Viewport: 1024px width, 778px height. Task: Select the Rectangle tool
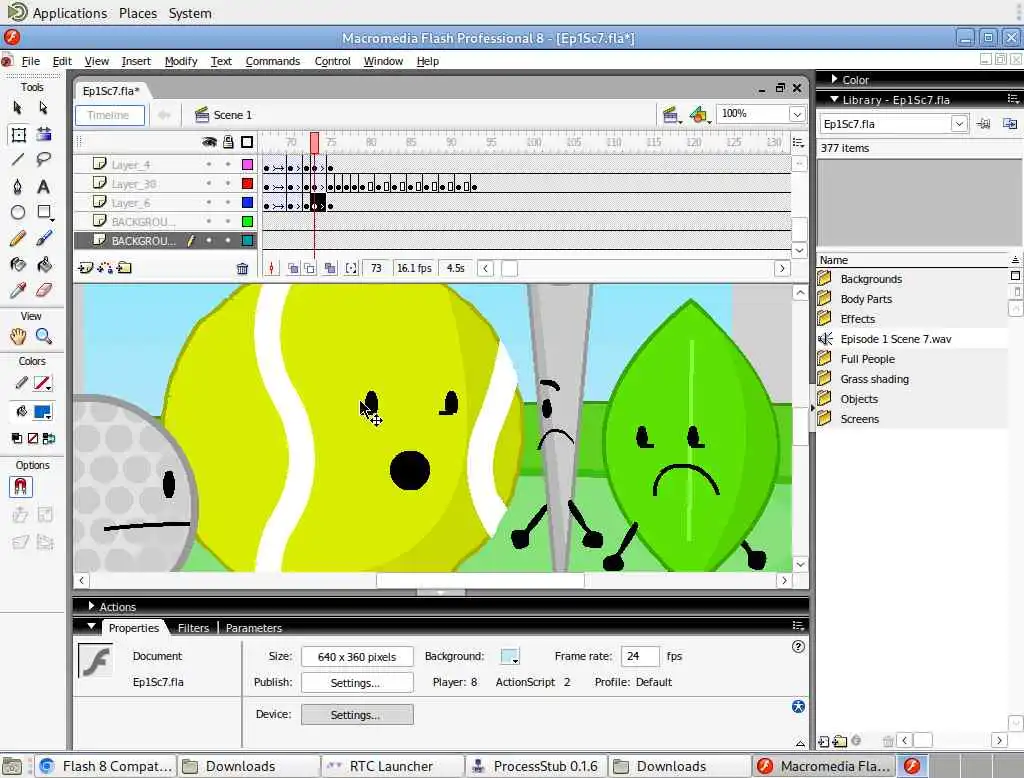click(44, 212)
